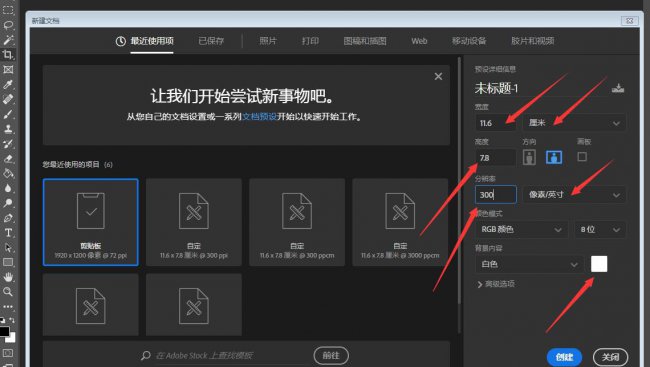Select the Magic Wand tool
Viewport: 650px width, 367px height.
pos(8,40)
